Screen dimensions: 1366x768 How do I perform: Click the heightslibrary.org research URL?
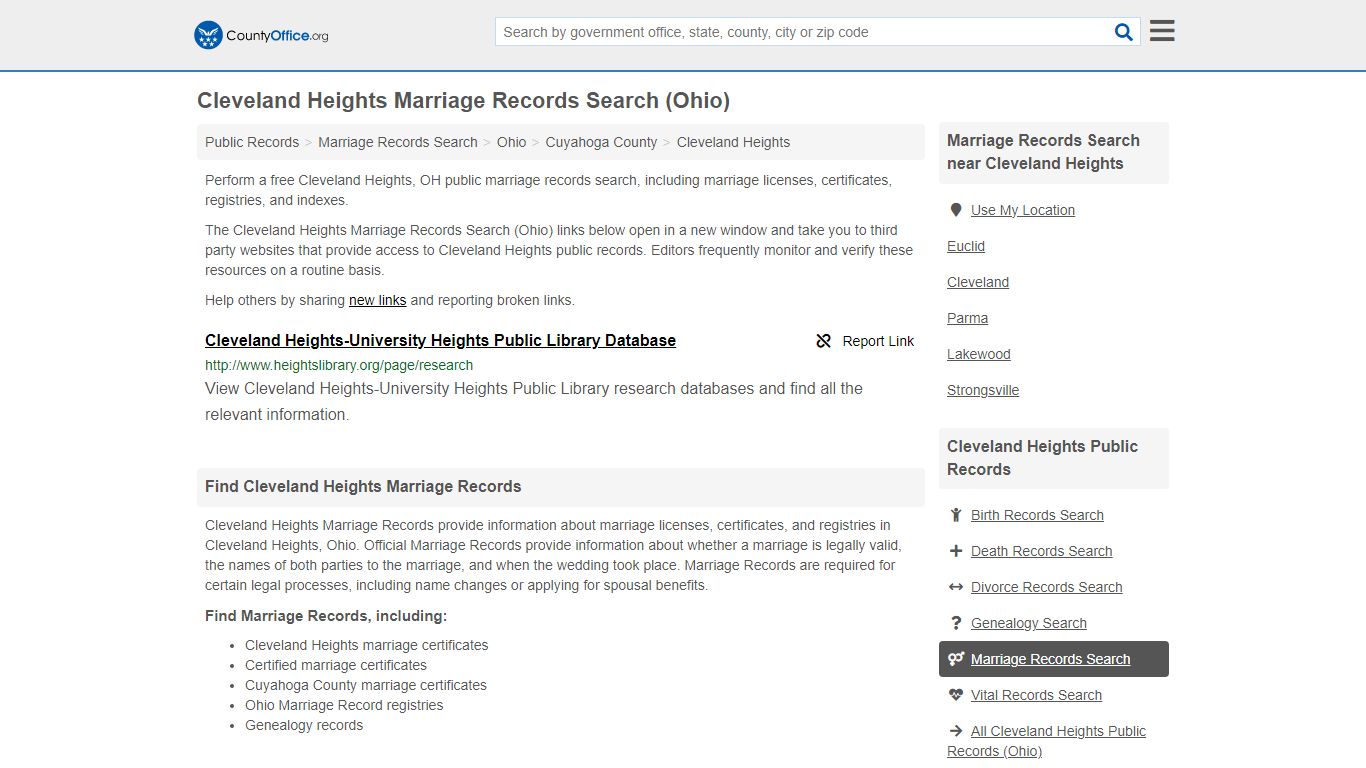339,365
